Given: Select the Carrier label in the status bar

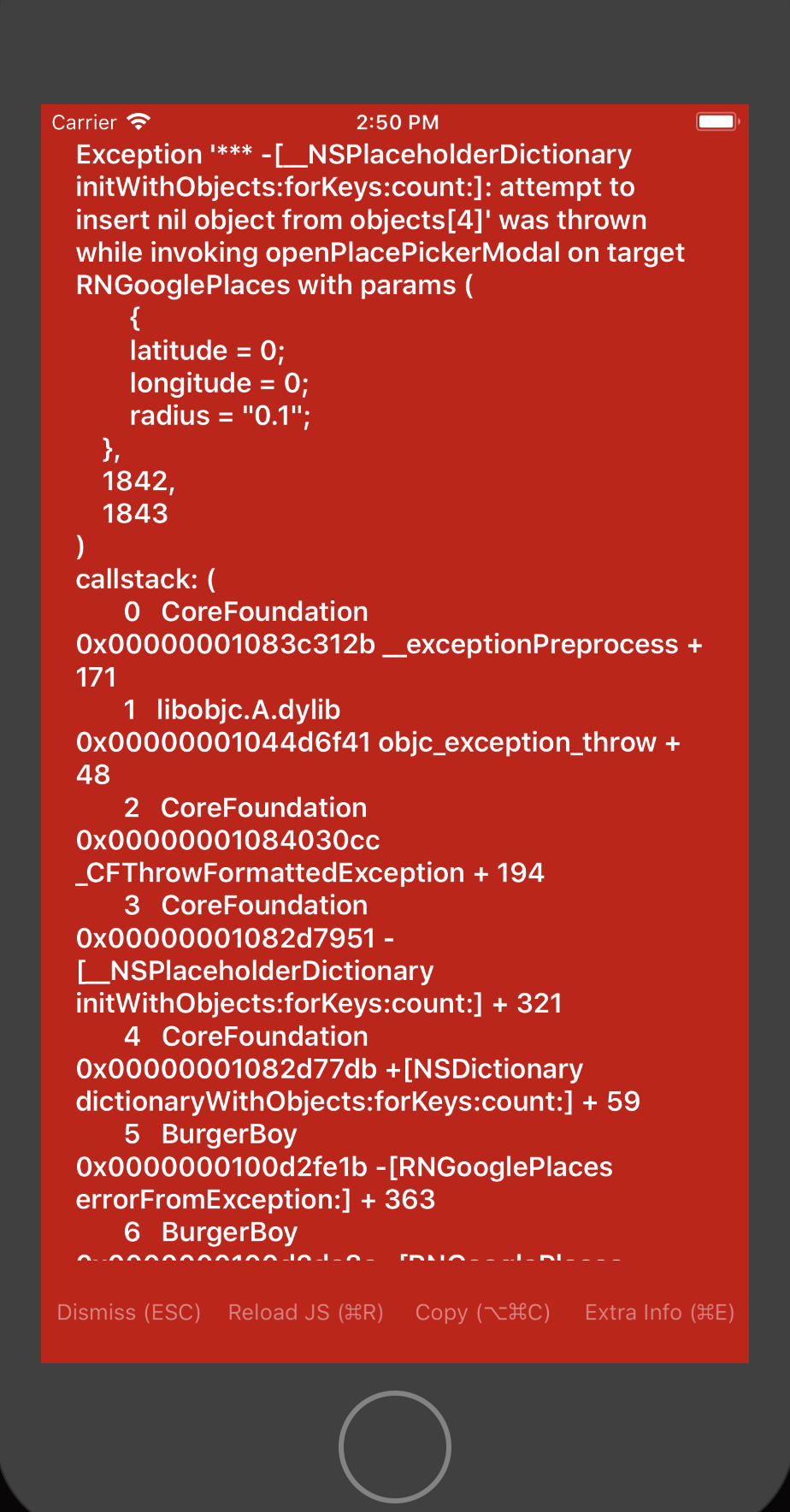Looking at the screenshot, I should click(x=84, y=121).
